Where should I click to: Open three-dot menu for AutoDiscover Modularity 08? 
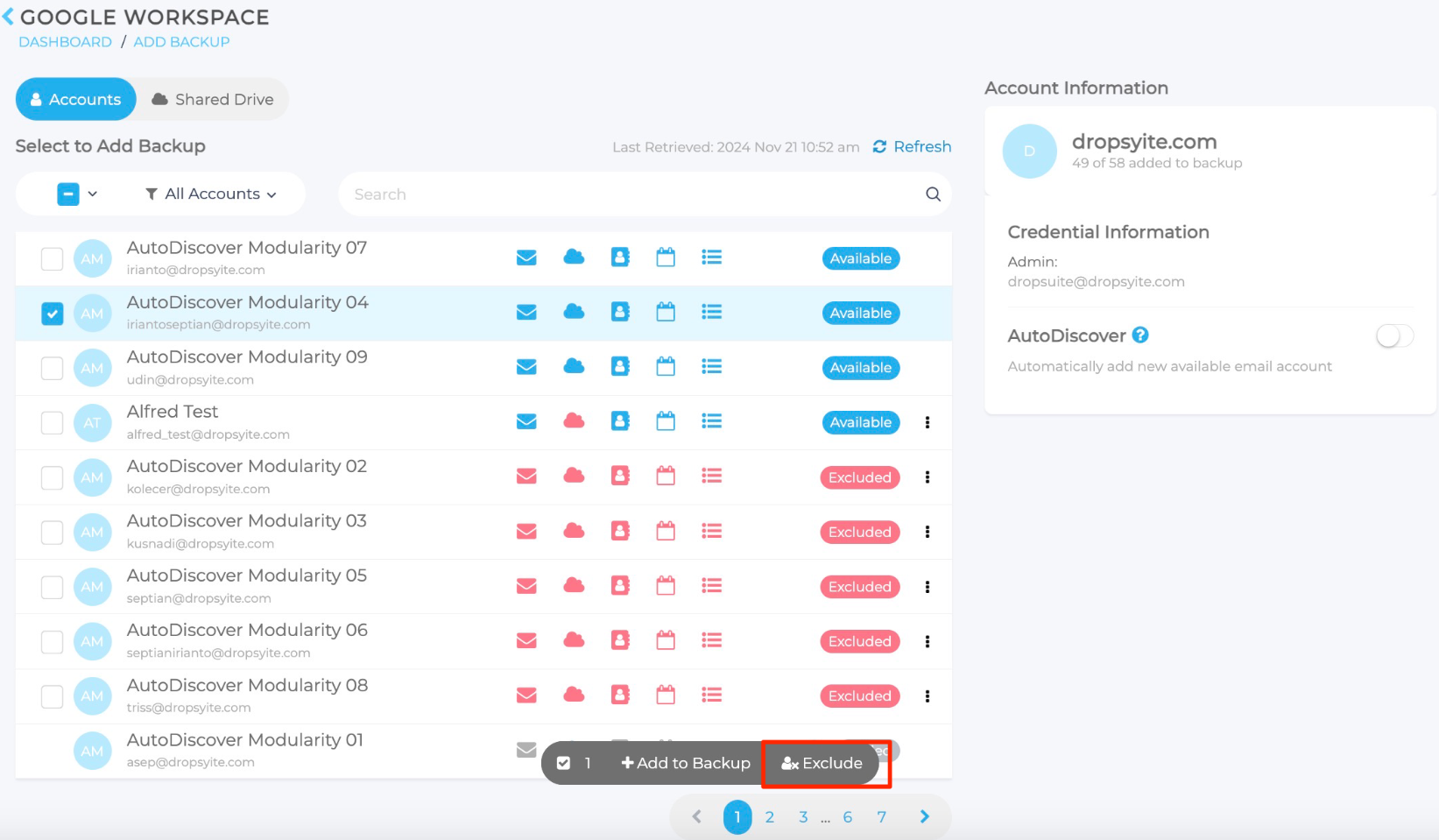927,696
